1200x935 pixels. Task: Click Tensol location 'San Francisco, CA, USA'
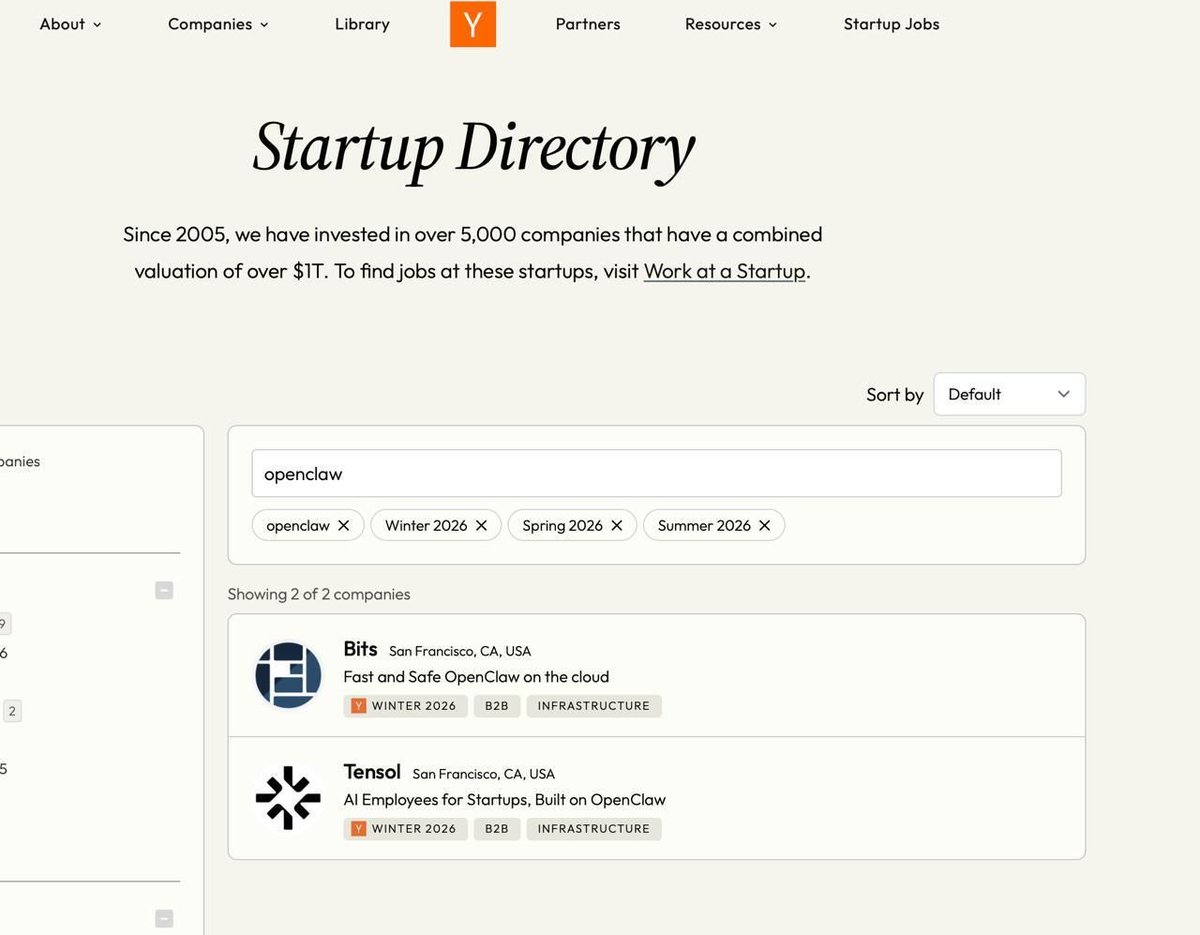coord(483,774)
